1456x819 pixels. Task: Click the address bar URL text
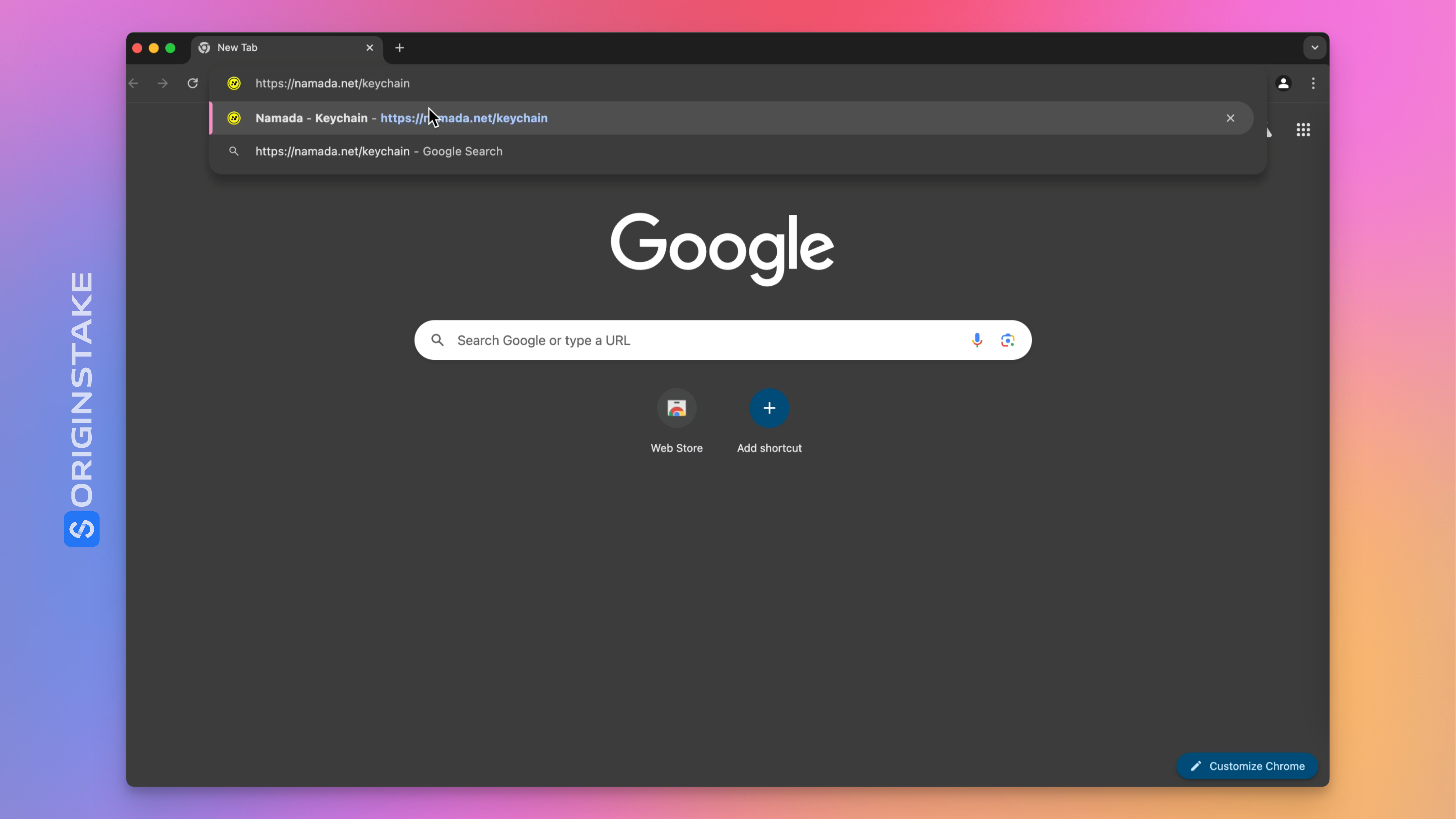(x=332, y=84)
